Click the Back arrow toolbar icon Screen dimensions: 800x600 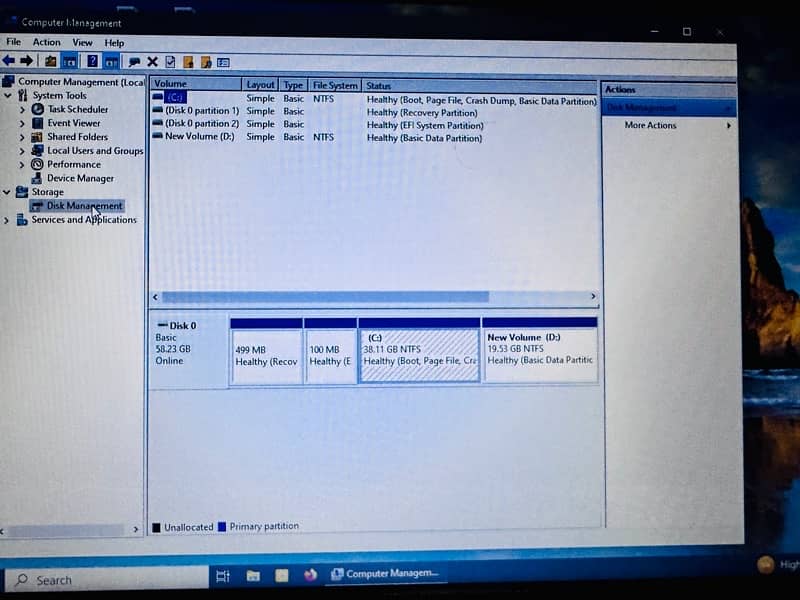[x=8, y=61]
